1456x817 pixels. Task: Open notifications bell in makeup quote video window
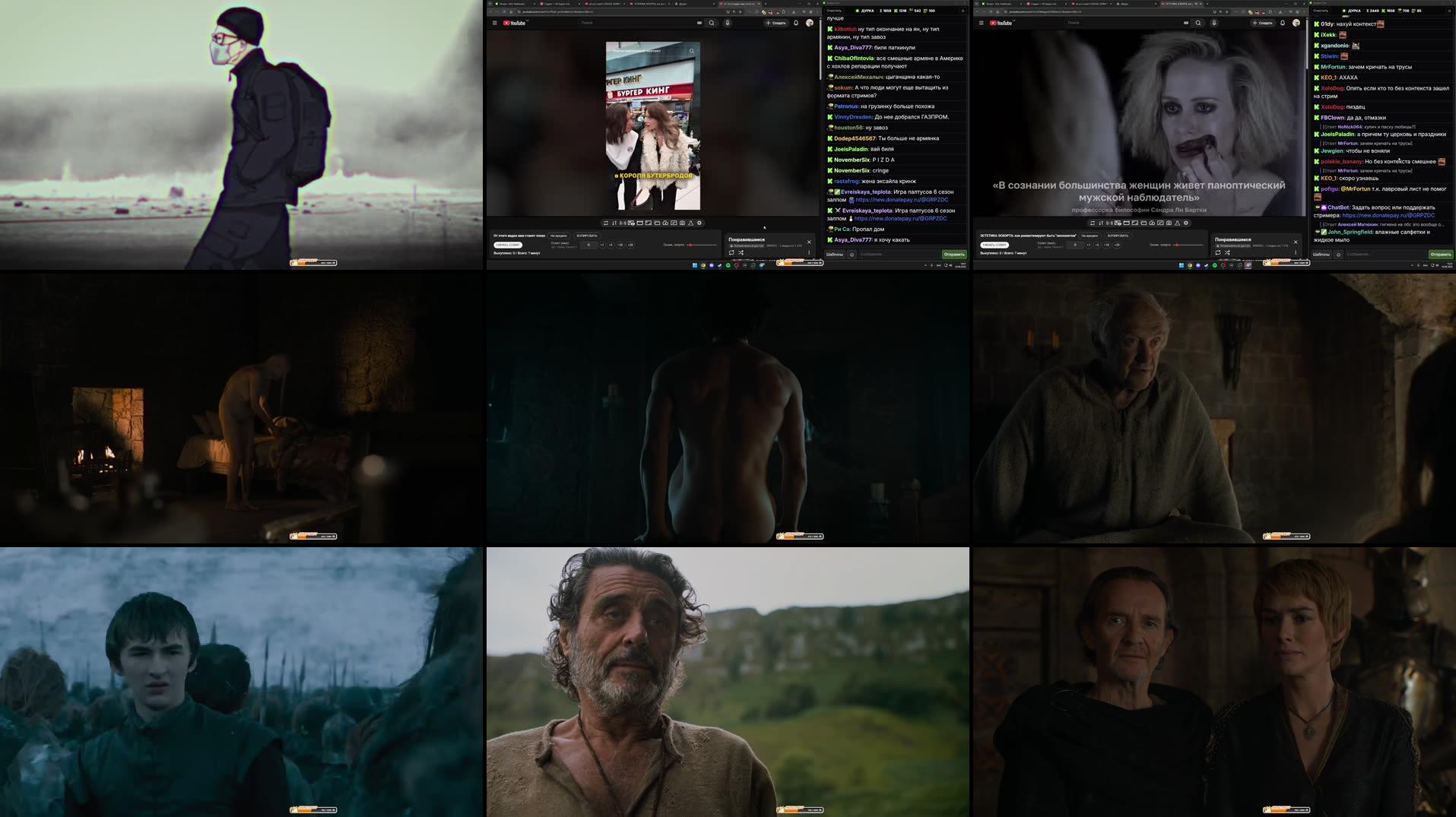click(x=1283, y=23)
